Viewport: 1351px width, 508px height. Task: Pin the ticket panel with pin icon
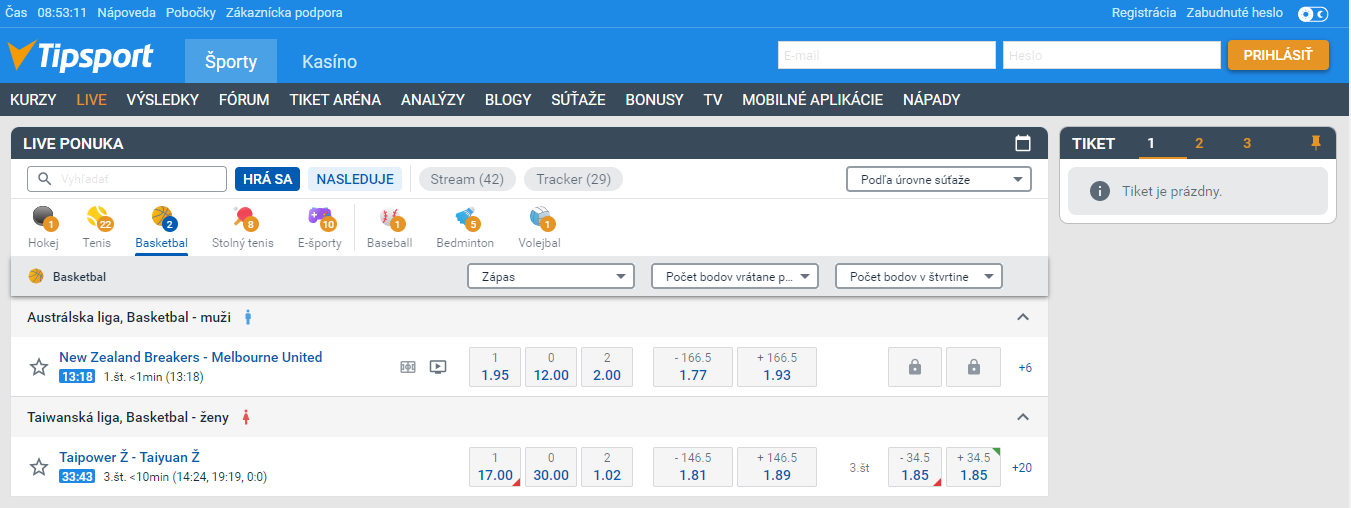[x=1315, y=143]
